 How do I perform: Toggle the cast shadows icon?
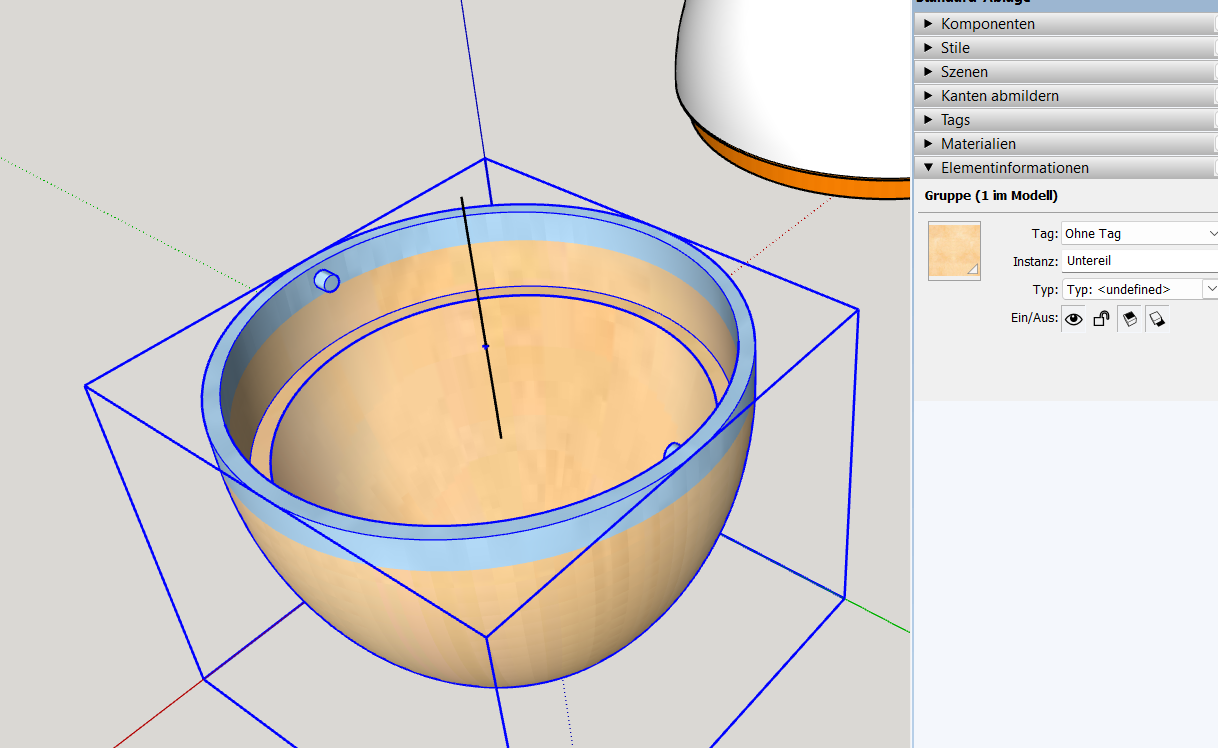[x=1130, y=319]
